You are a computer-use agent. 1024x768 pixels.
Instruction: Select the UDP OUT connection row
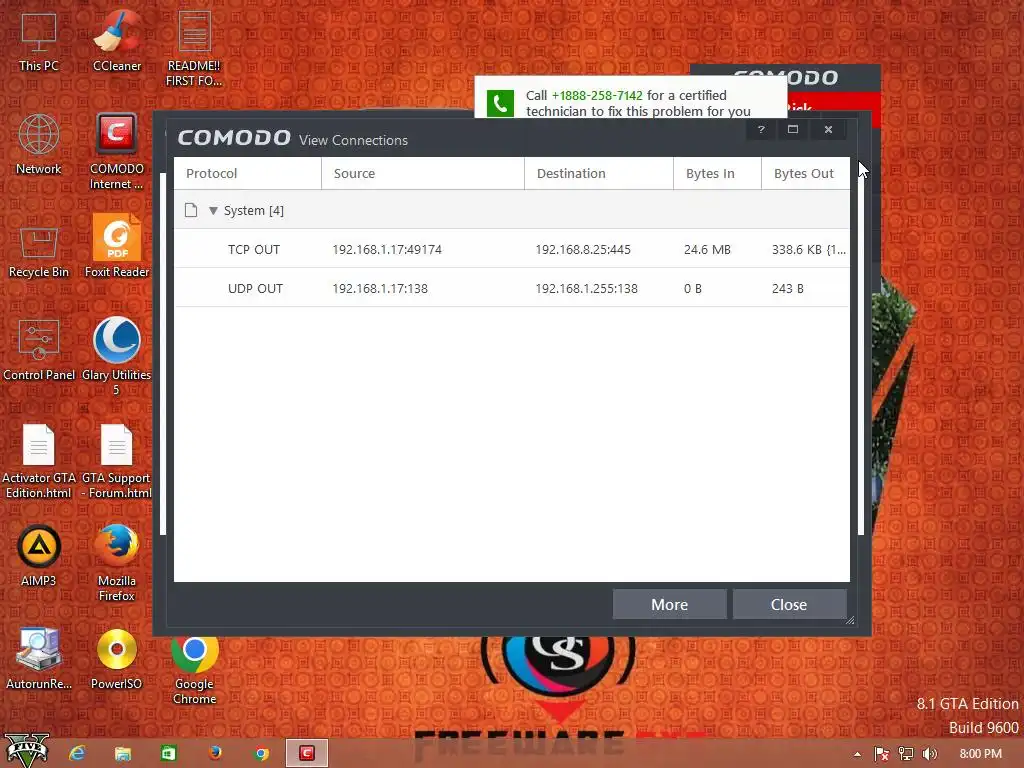(x=512, y=288)
